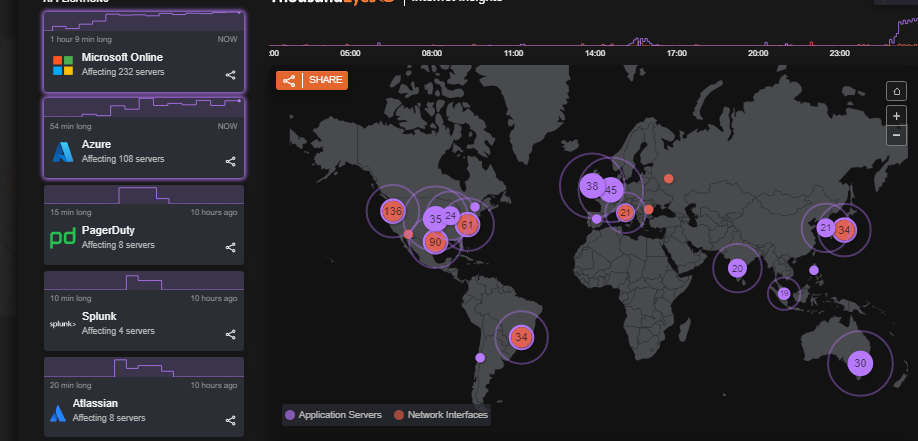Click the 23:00 mark on timeline
Image resolution: width=918 pixels, height=441 pixels.
[x=840, y=53]
